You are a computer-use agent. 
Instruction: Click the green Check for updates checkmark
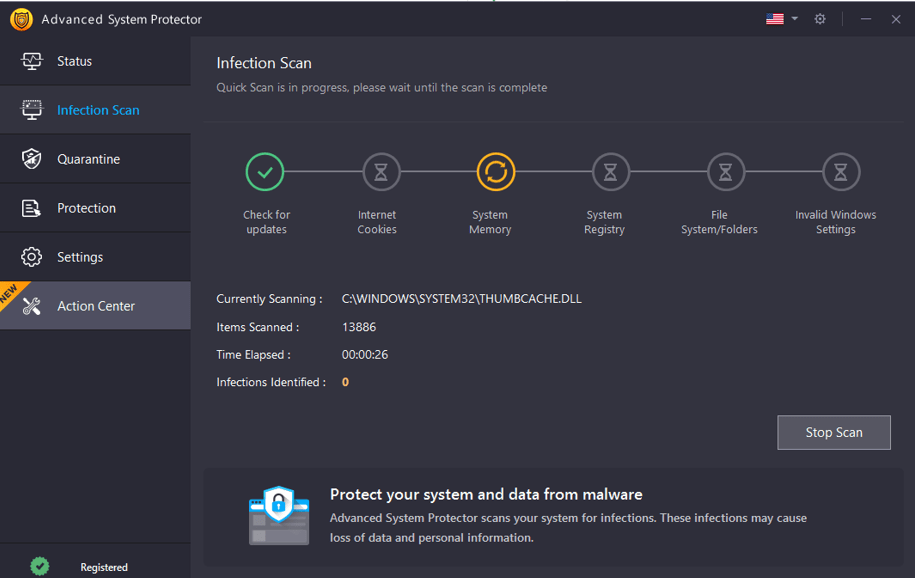(x=265, y=172)
